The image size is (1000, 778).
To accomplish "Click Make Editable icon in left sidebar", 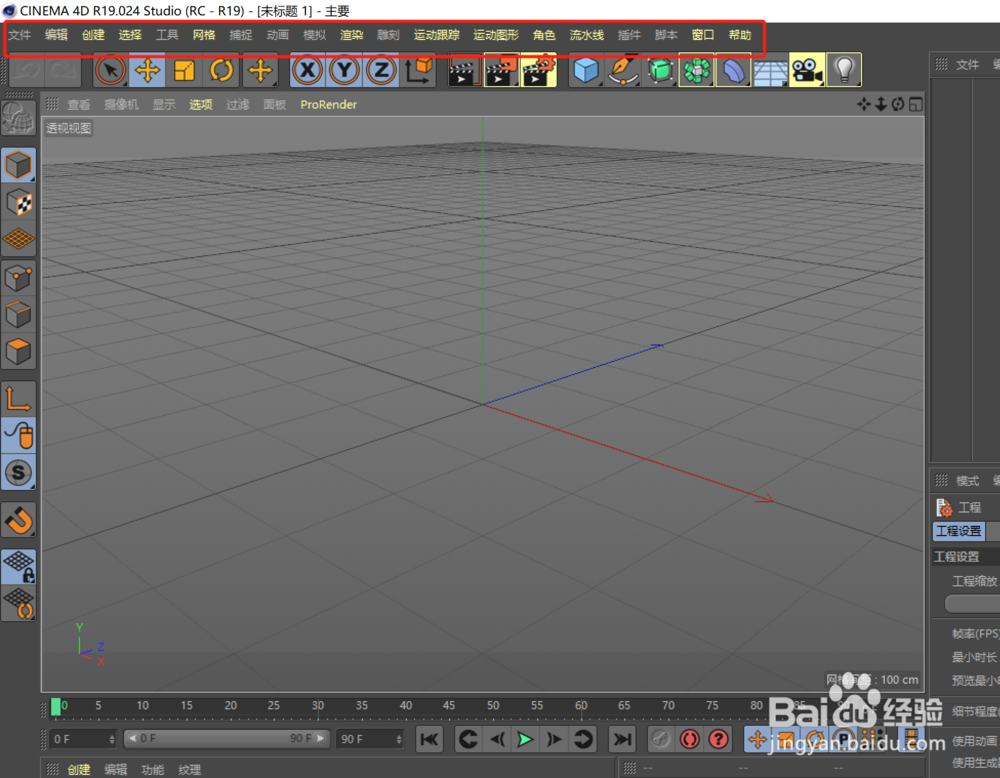I will [x=18, y=119].
